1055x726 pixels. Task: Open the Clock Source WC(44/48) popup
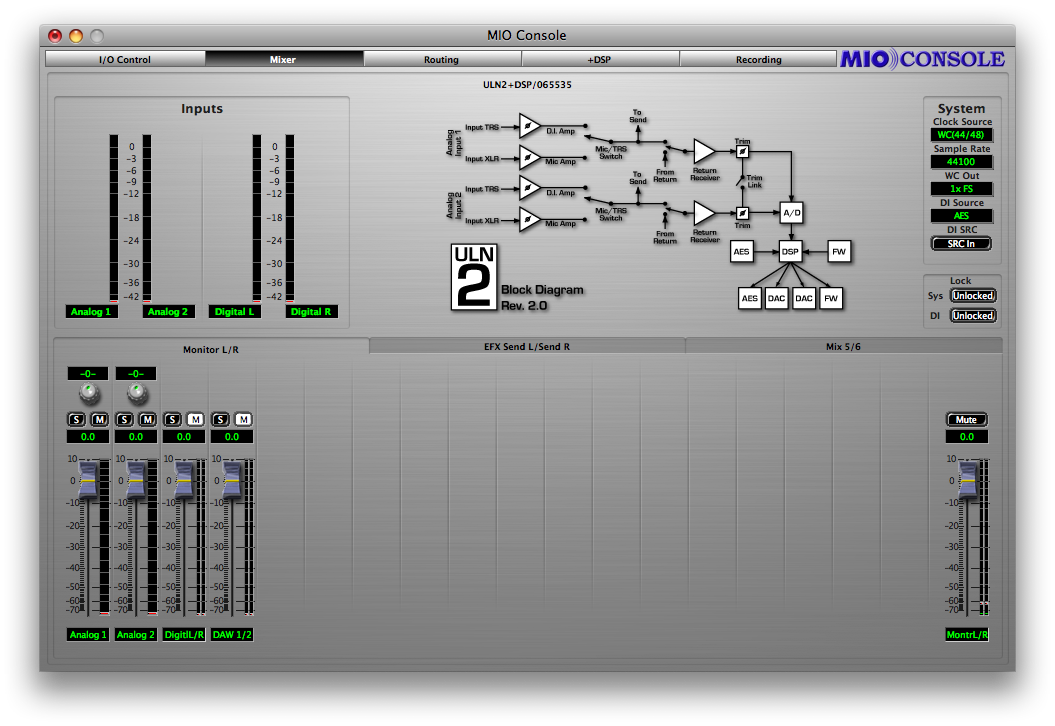(x=961, y=135)
